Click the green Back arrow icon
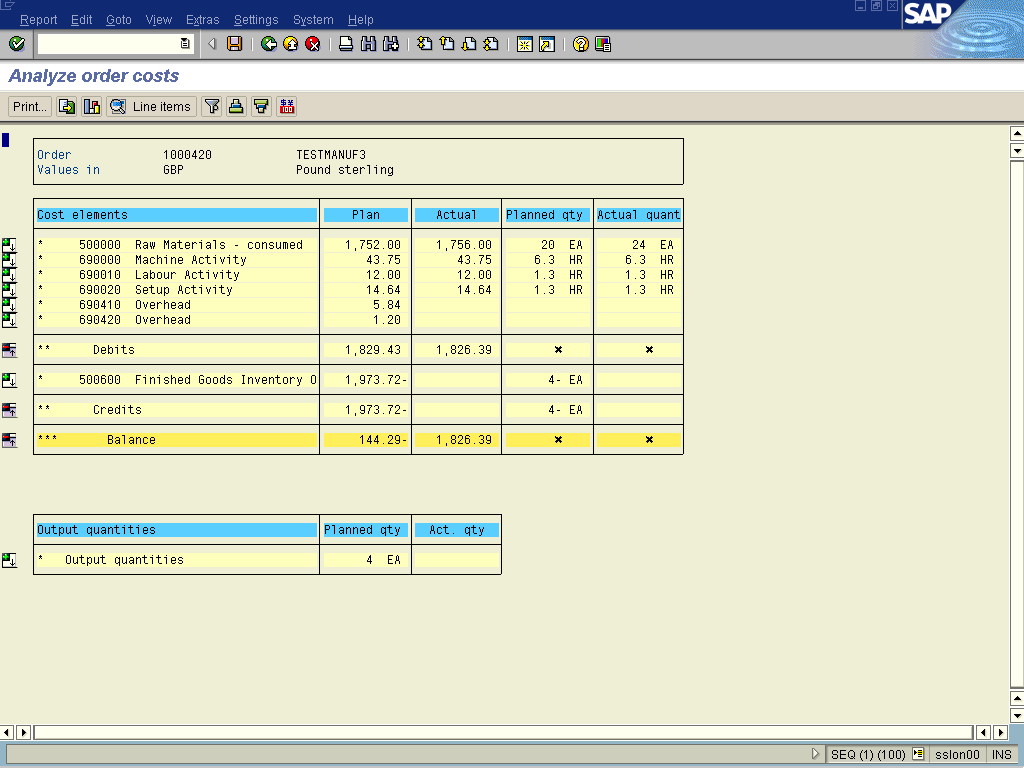The width and height of the screenshot is (1024, 768). click(x=268, y=44)
